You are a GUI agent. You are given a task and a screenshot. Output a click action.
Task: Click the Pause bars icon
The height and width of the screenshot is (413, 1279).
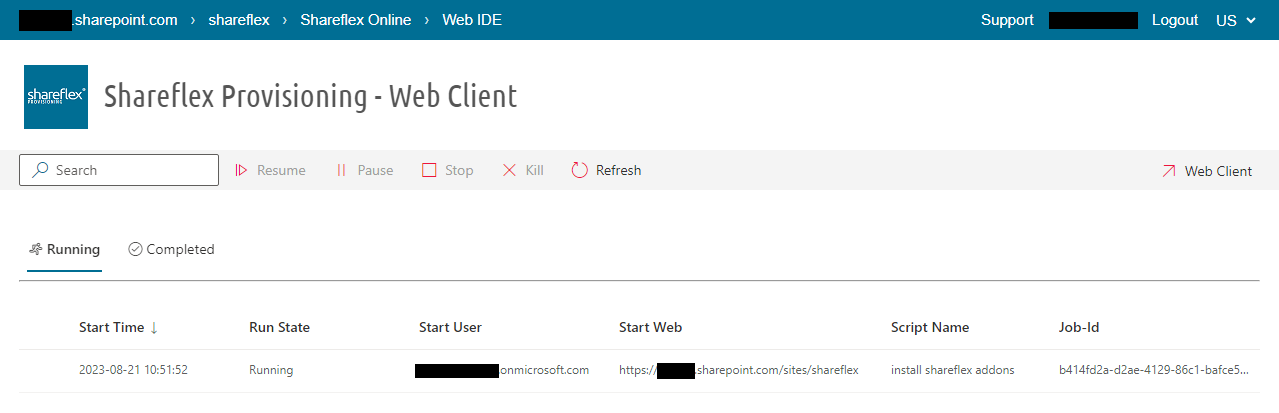[x=341, y=170]
